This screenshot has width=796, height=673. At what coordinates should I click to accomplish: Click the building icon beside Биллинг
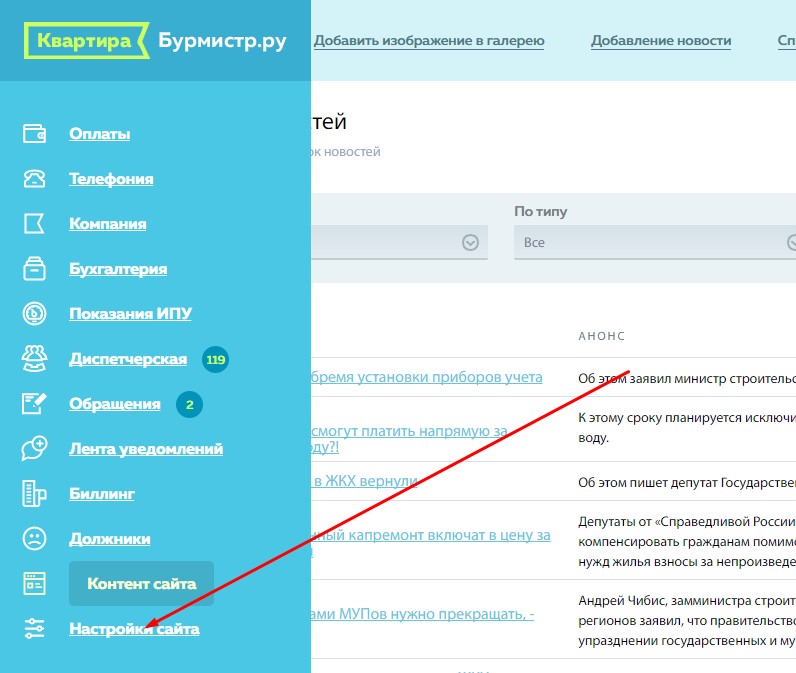coord(34,493)
